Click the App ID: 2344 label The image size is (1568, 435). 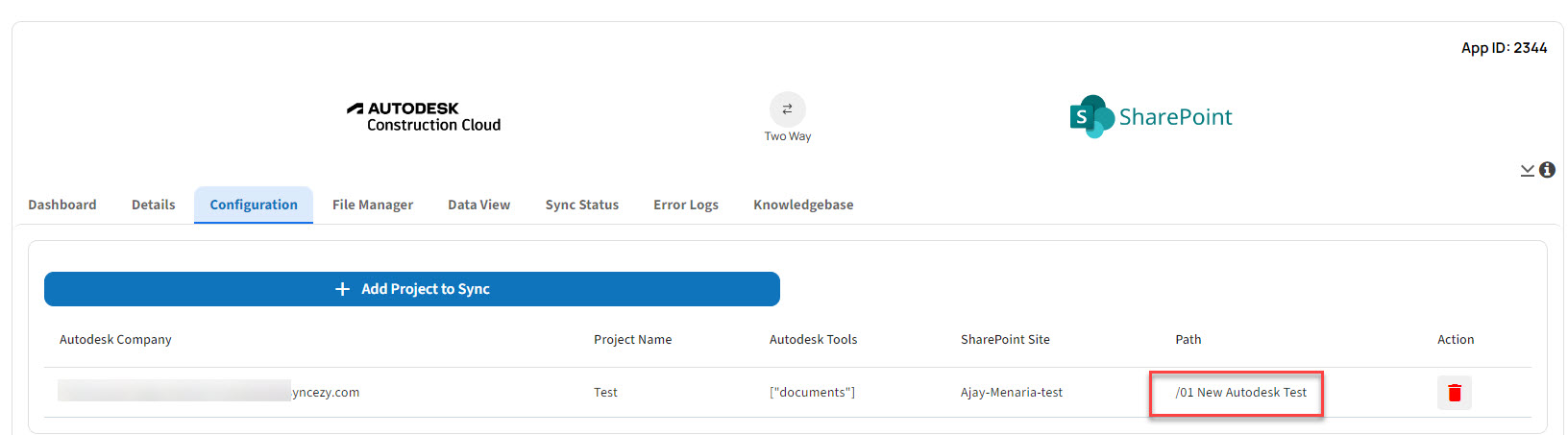(1504, 48)
